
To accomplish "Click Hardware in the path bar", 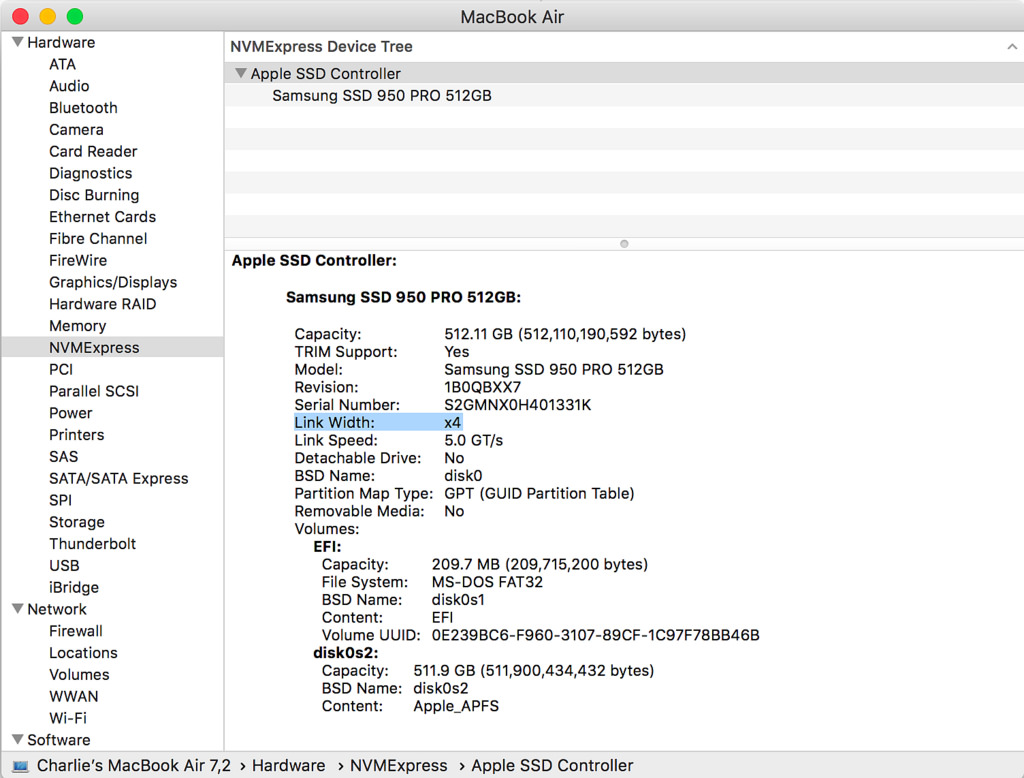I will [x=289, y=766].
